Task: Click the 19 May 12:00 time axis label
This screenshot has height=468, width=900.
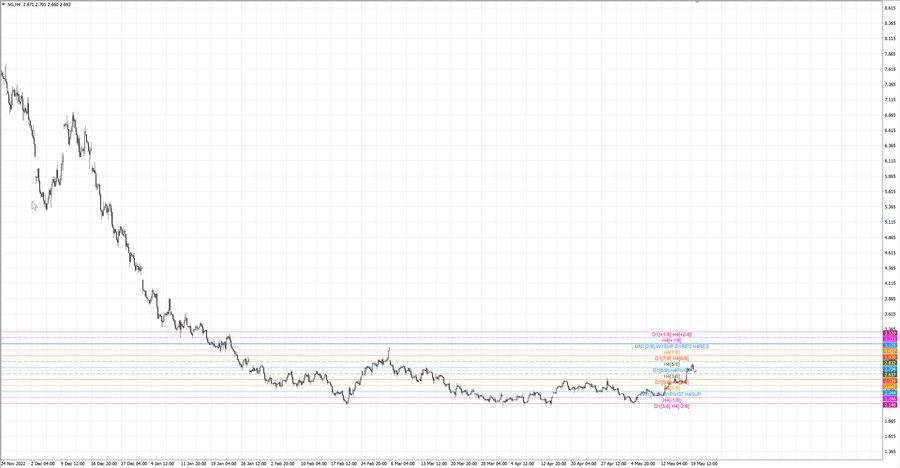Action: coord(704,463)
